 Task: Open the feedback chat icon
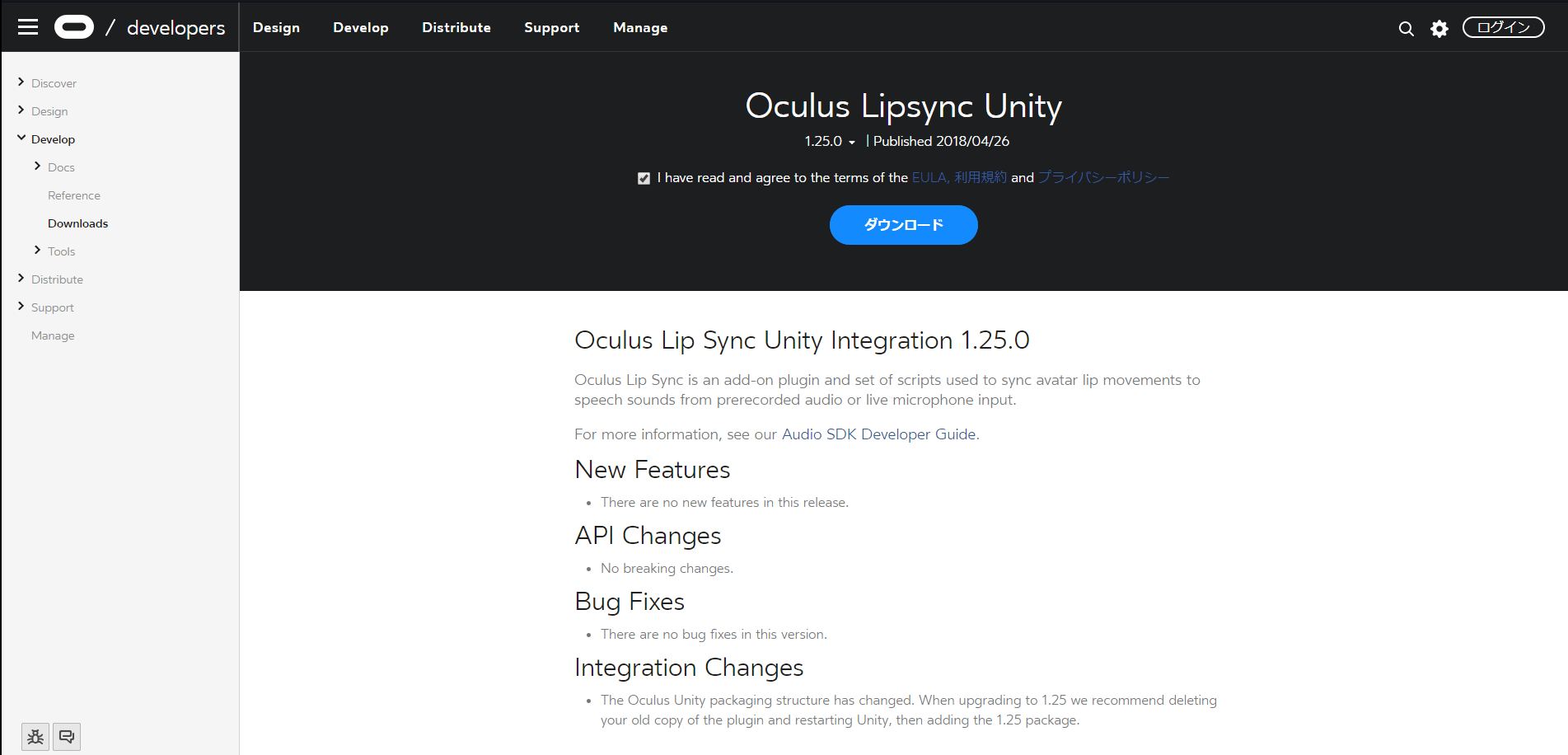[66, 736]
